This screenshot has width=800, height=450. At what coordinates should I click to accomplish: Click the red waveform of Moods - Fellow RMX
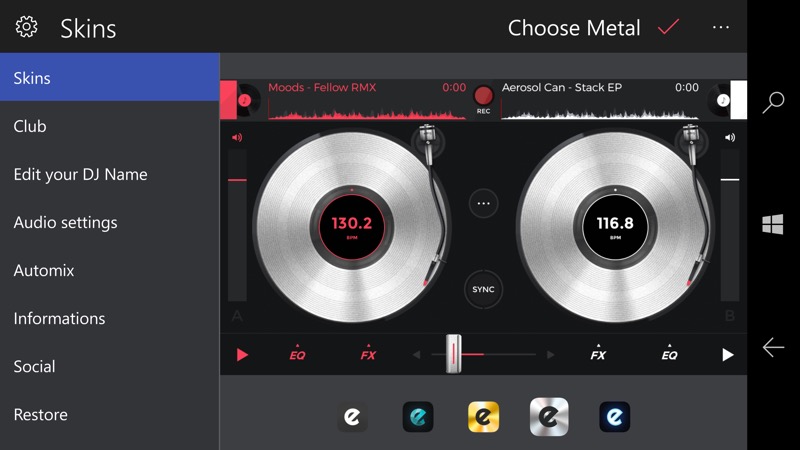click(367, 112)
